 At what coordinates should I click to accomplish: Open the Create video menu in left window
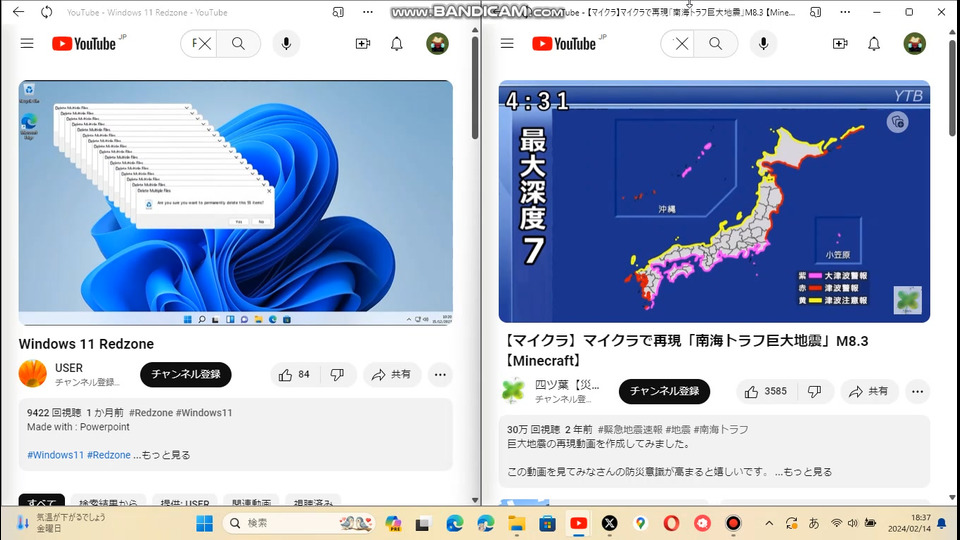[x=363, y=43]
